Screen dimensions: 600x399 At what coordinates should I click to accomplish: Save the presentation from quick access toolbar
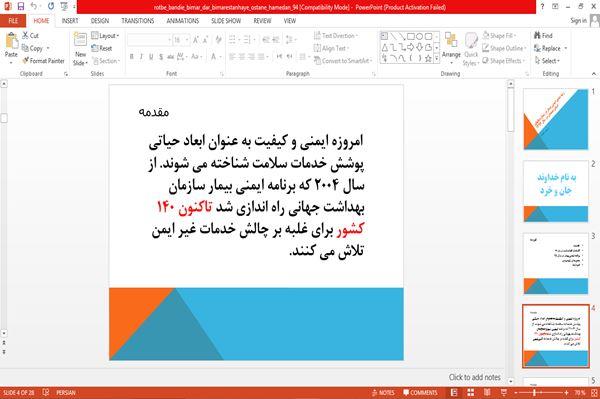coord(21,7)
